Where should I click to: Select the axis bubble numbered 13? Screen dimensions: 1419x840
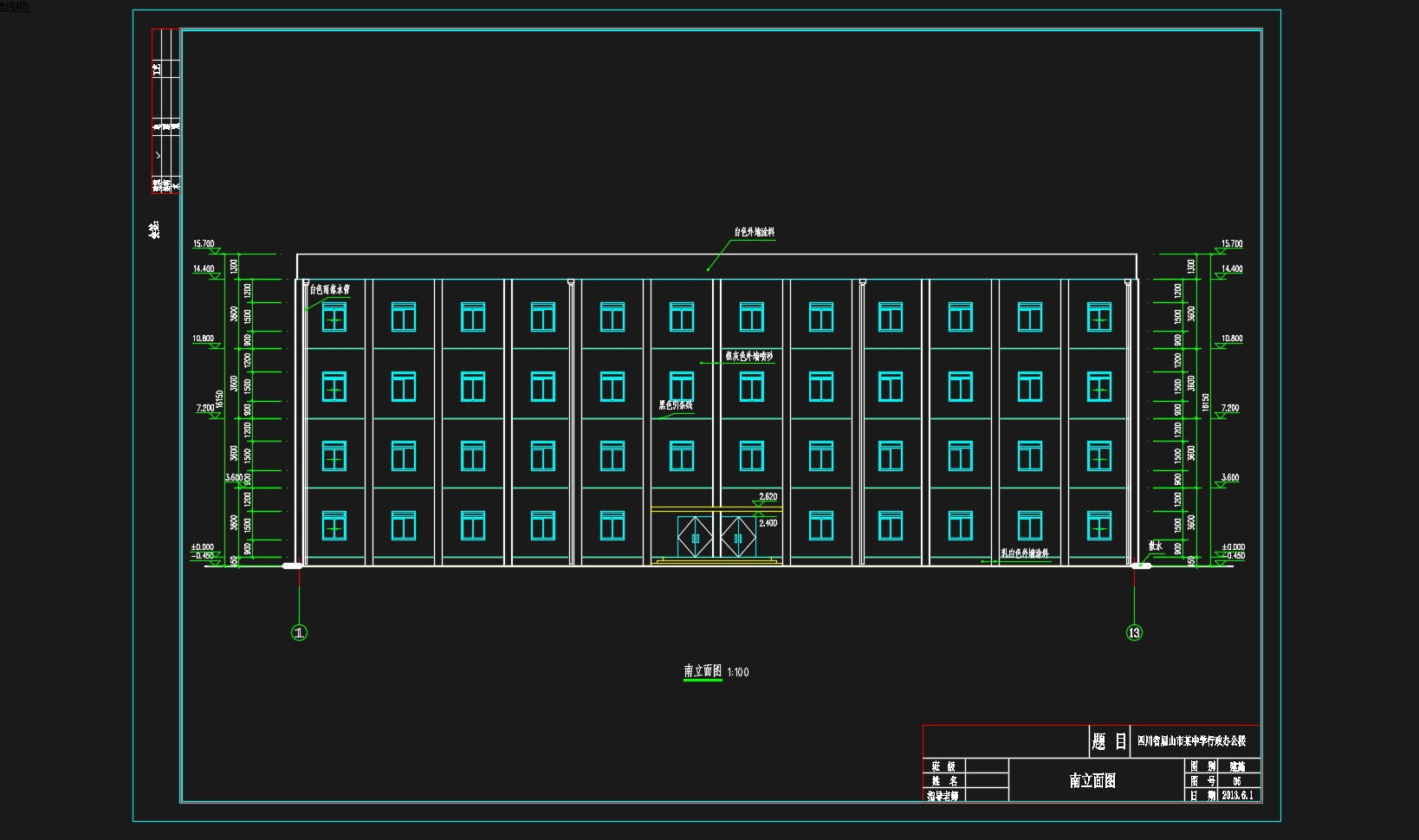pyautogui.click(x=1134, y=633)
